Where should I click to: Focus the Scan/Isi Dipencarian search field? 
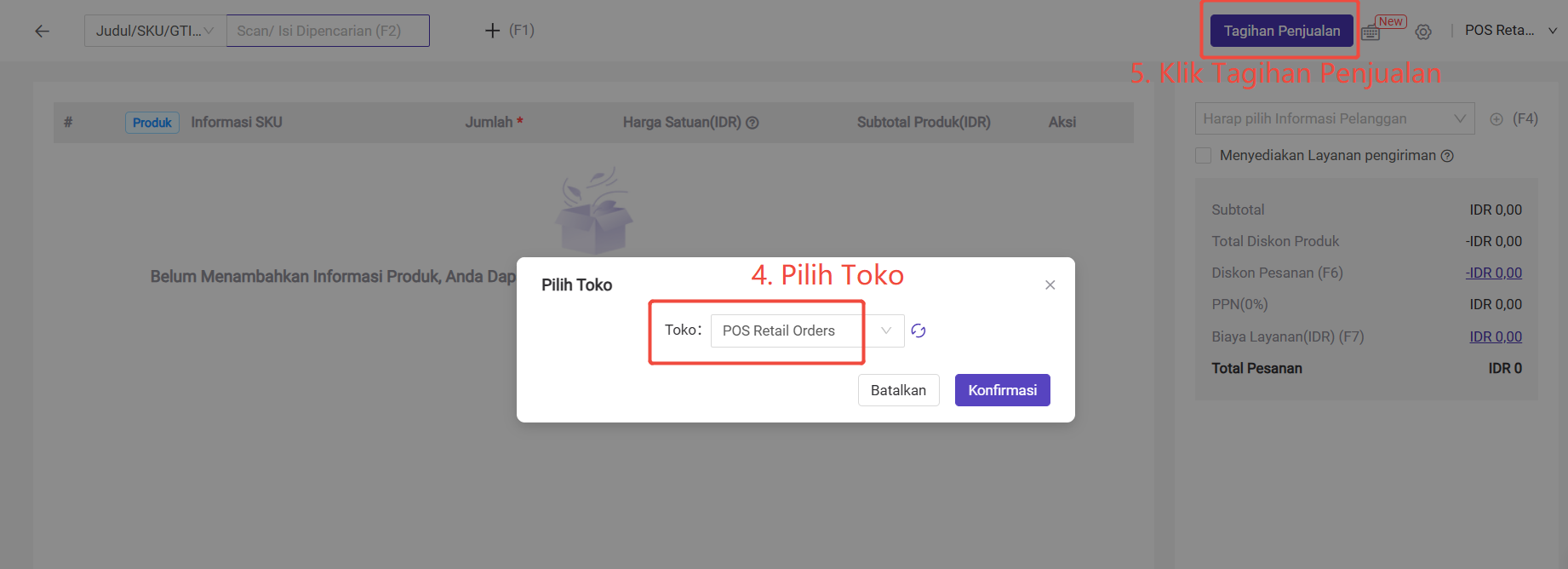[x=328, y=31]
